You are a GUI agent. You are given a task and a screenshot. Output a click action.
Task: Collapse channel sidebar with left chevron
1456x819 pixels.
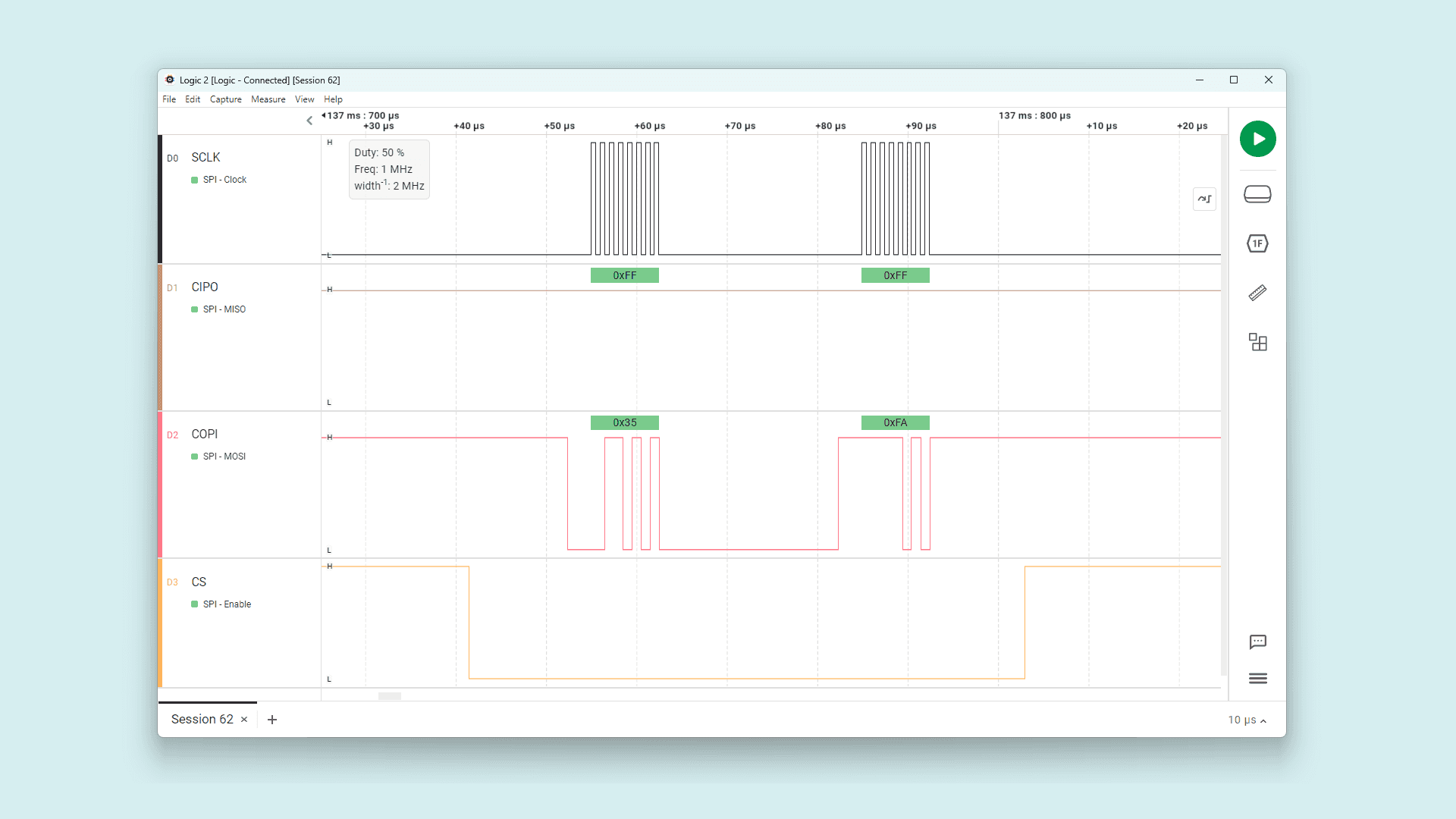[x=309, y=121]
